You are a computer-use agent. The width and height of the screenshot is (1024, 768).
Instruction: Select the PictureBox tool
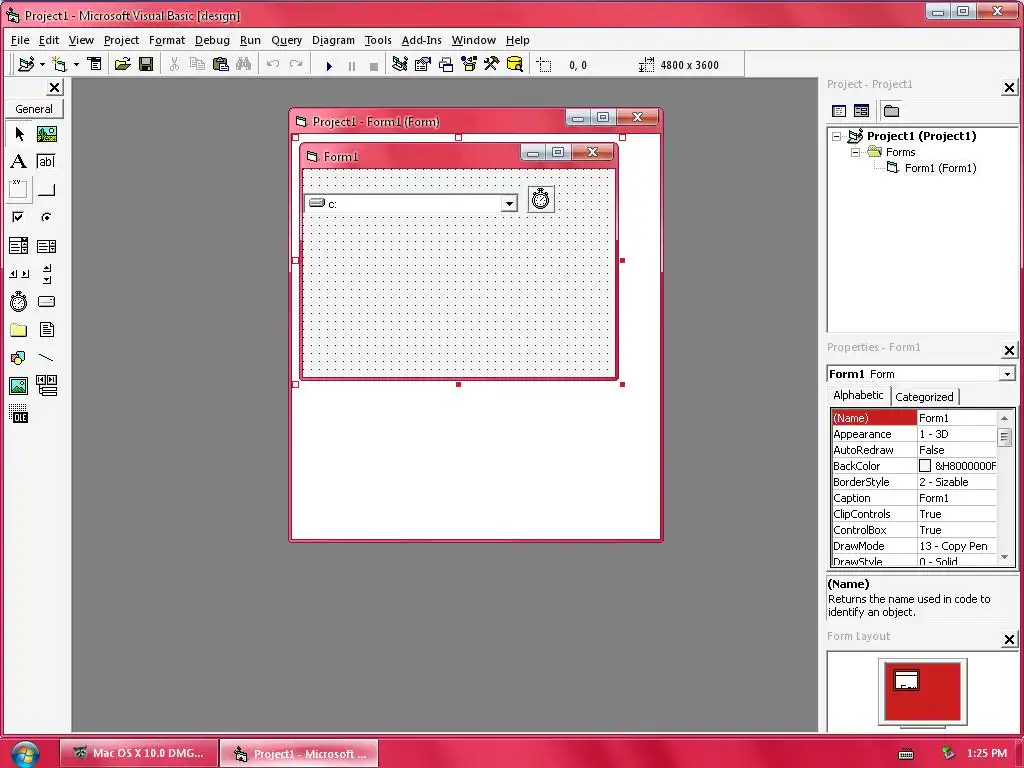(x=46, y=135)
